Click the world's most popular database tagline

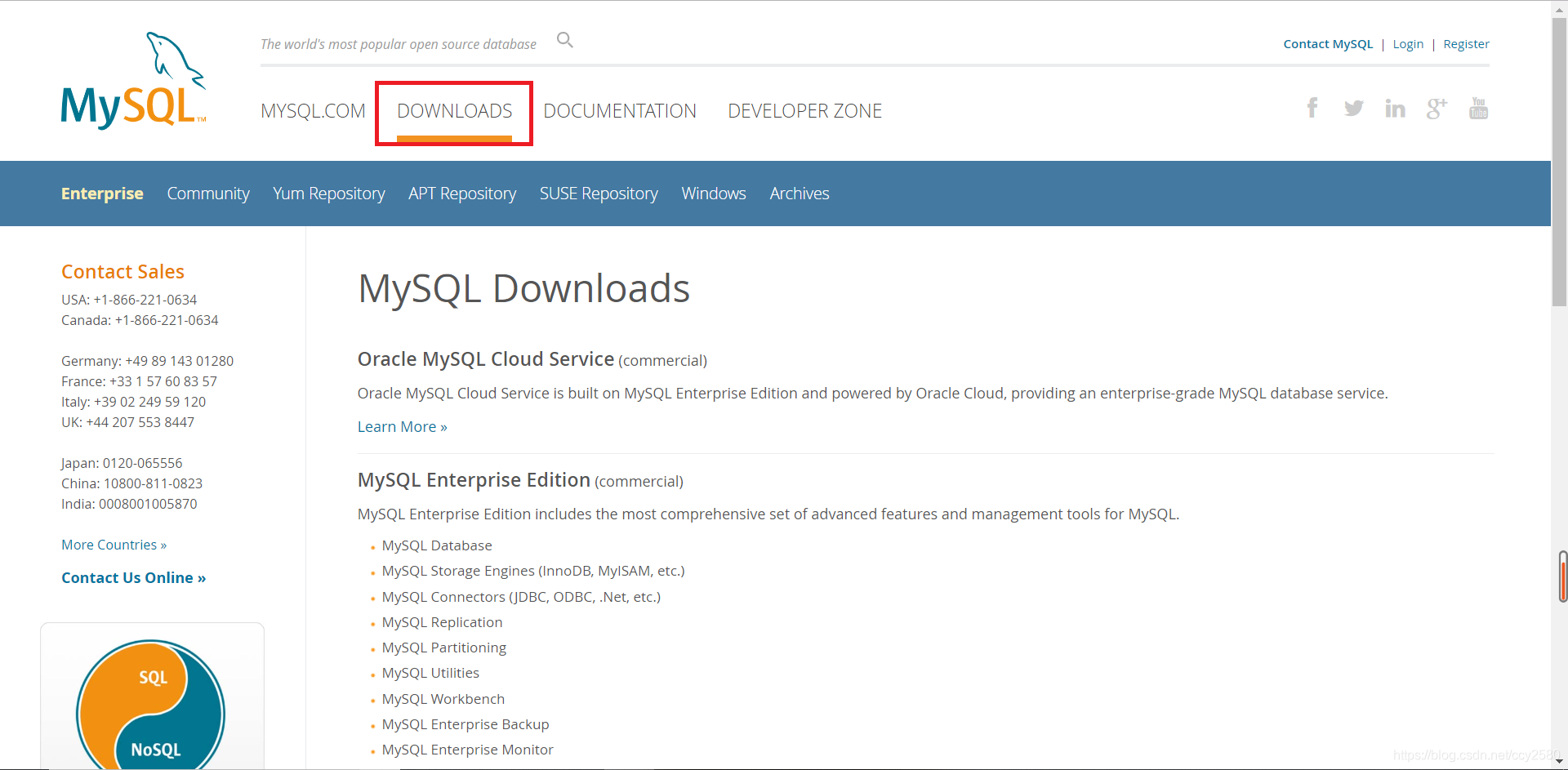click(x=399, y=44)
